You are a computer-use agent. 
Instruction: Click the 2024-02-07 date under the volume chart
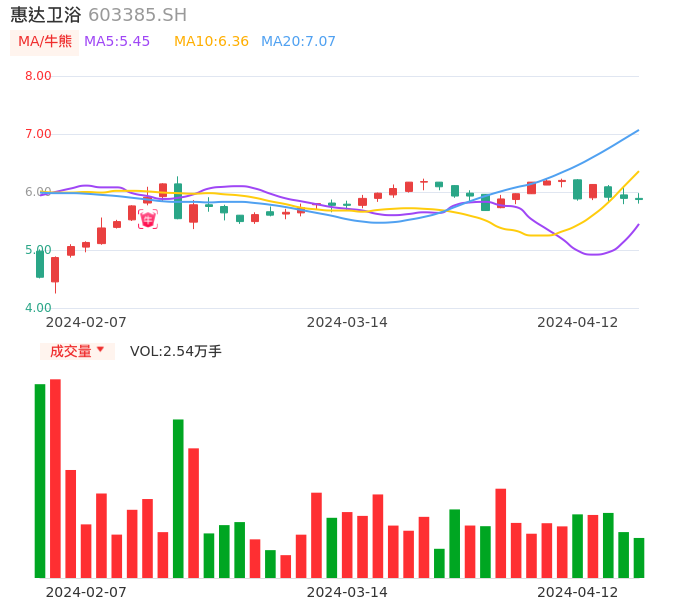86,592
